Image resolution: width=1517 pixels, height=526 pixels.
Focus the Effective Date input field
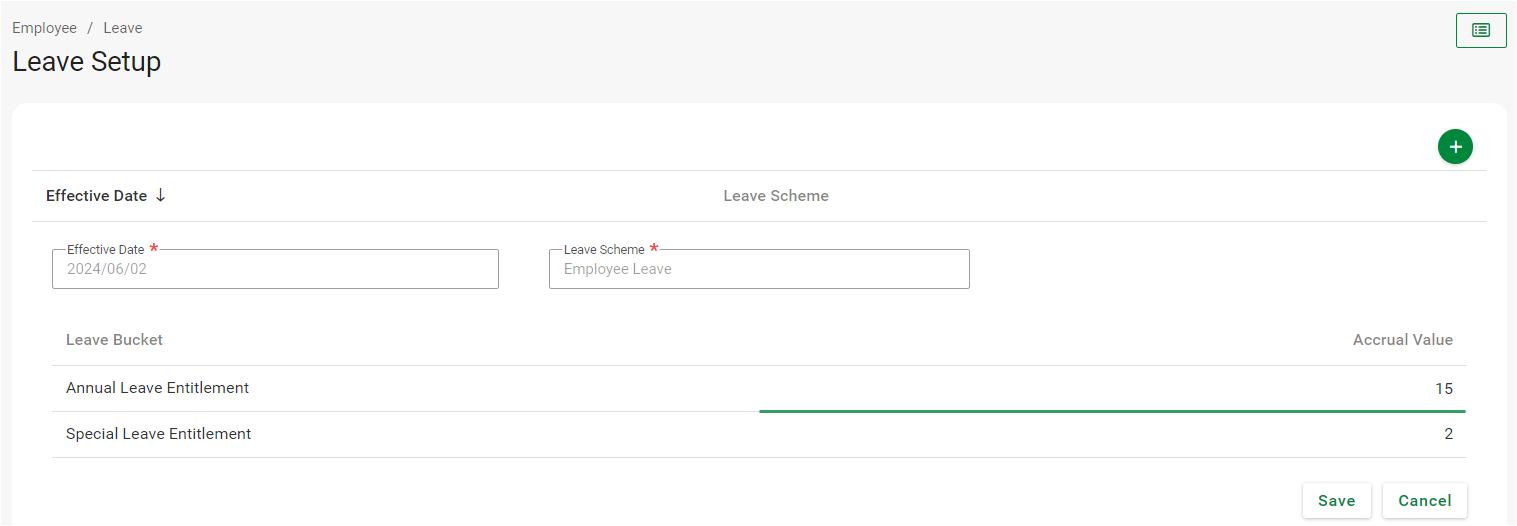(275, 269)
